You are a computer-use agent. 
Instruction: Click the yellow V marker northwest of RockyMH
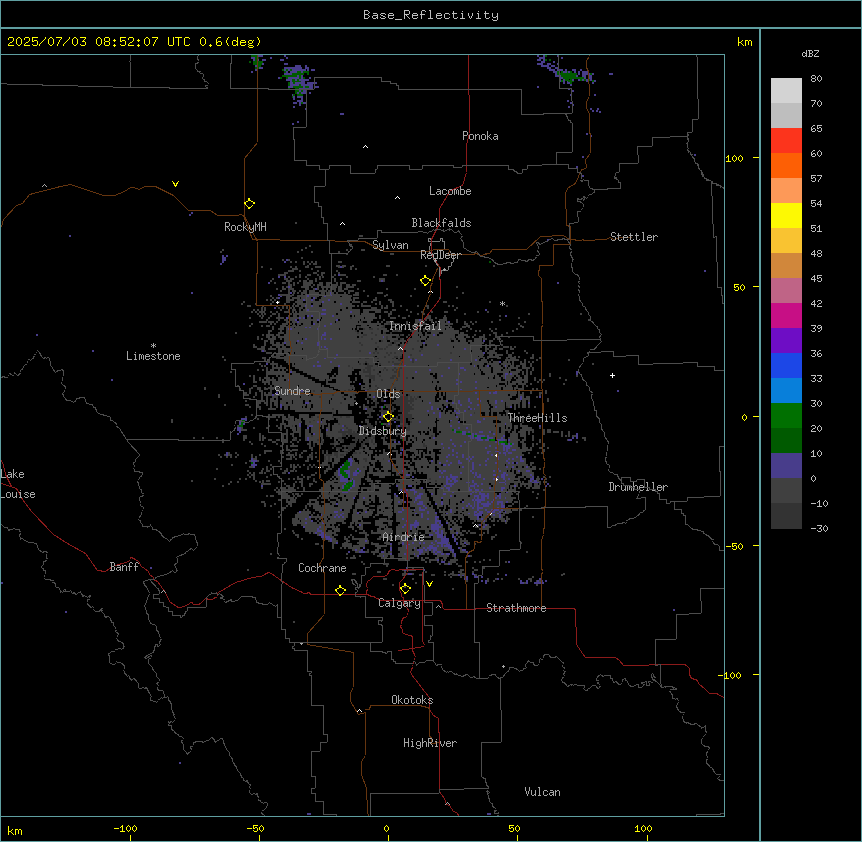tap(175, 184)
